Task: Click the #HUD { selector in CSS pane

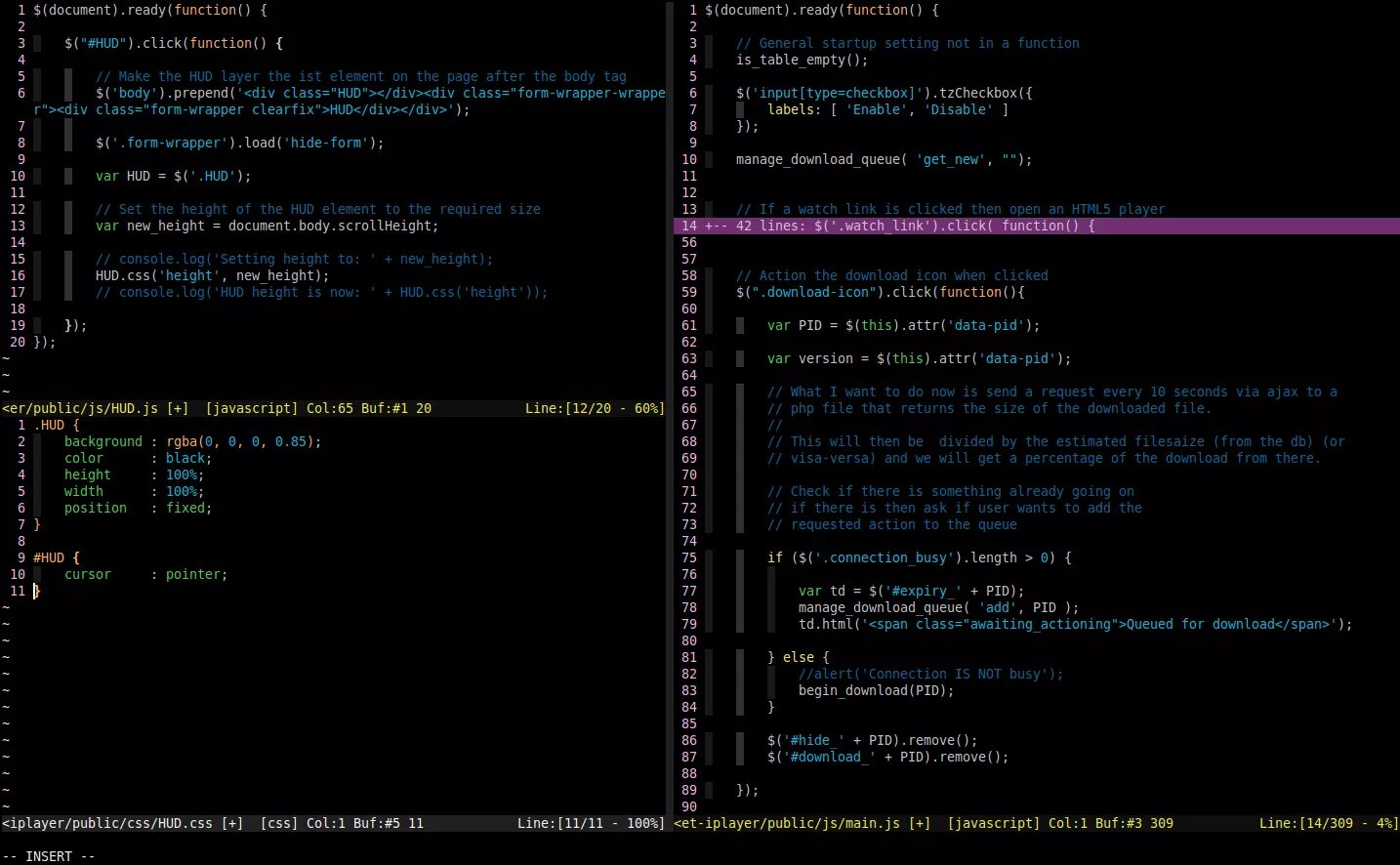Action: [x=57, y=557]
